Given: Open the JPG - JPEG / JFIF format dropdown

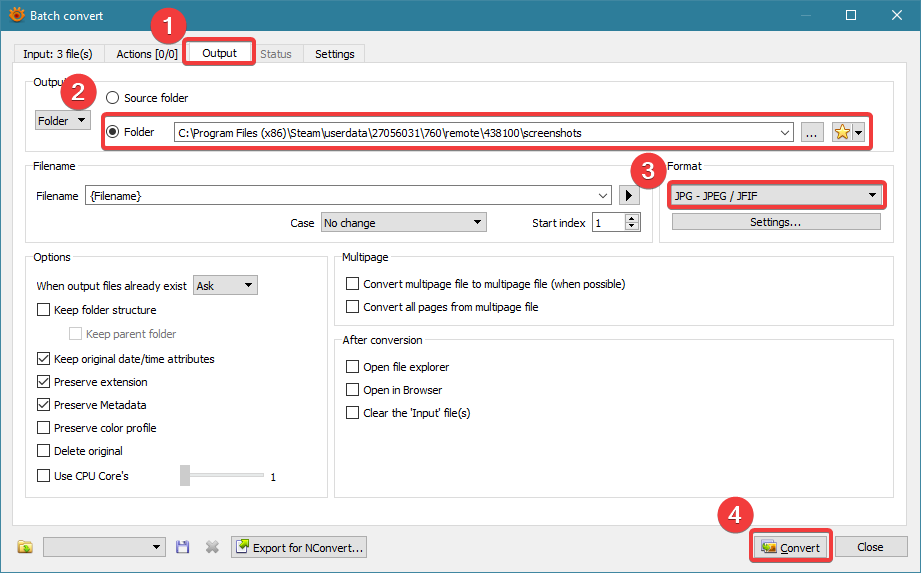Looking at the screenshot, I should [x=776, y=196].
